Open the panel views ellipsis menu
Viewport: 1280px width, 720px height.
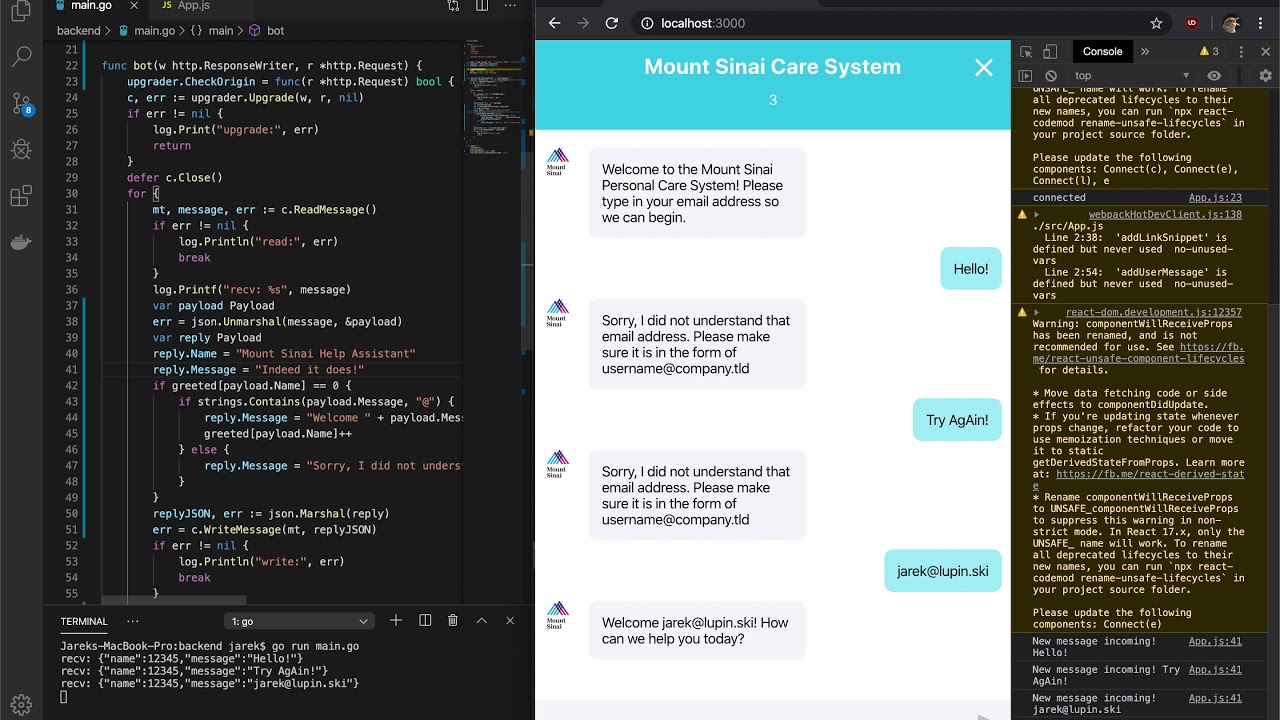click(132, 621)
